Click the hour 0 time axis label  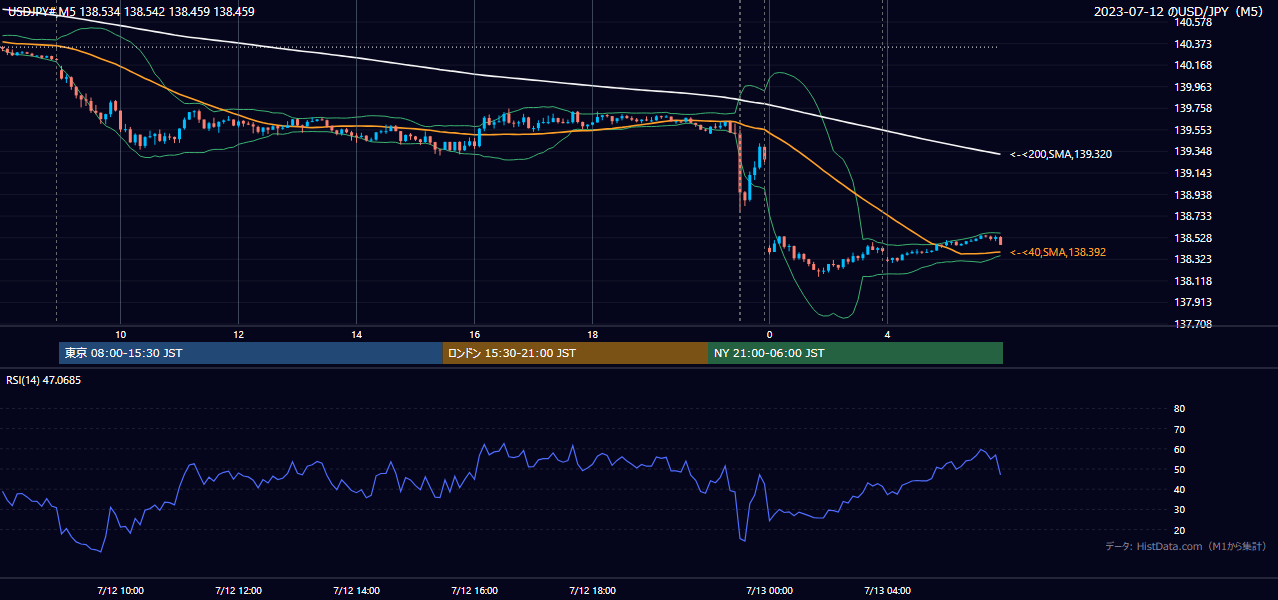(x=769, y=334)
